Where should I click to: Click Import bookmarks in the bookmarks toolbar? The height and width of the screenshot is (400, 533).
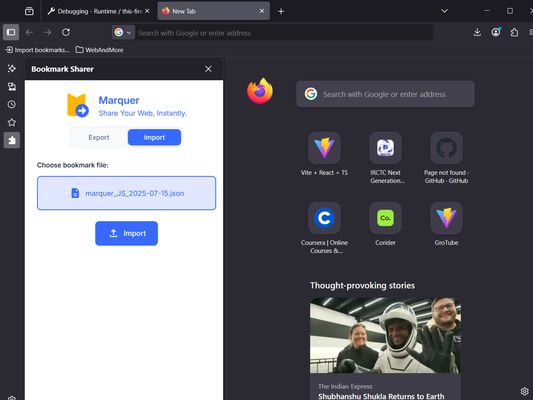(37, 50)
